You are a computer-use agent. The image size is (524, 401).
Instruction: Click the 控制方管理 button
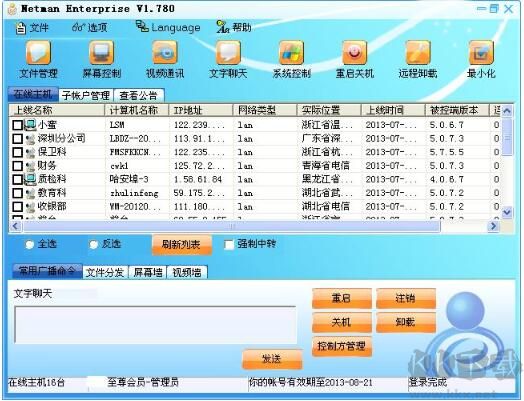[x=342, y=346]
